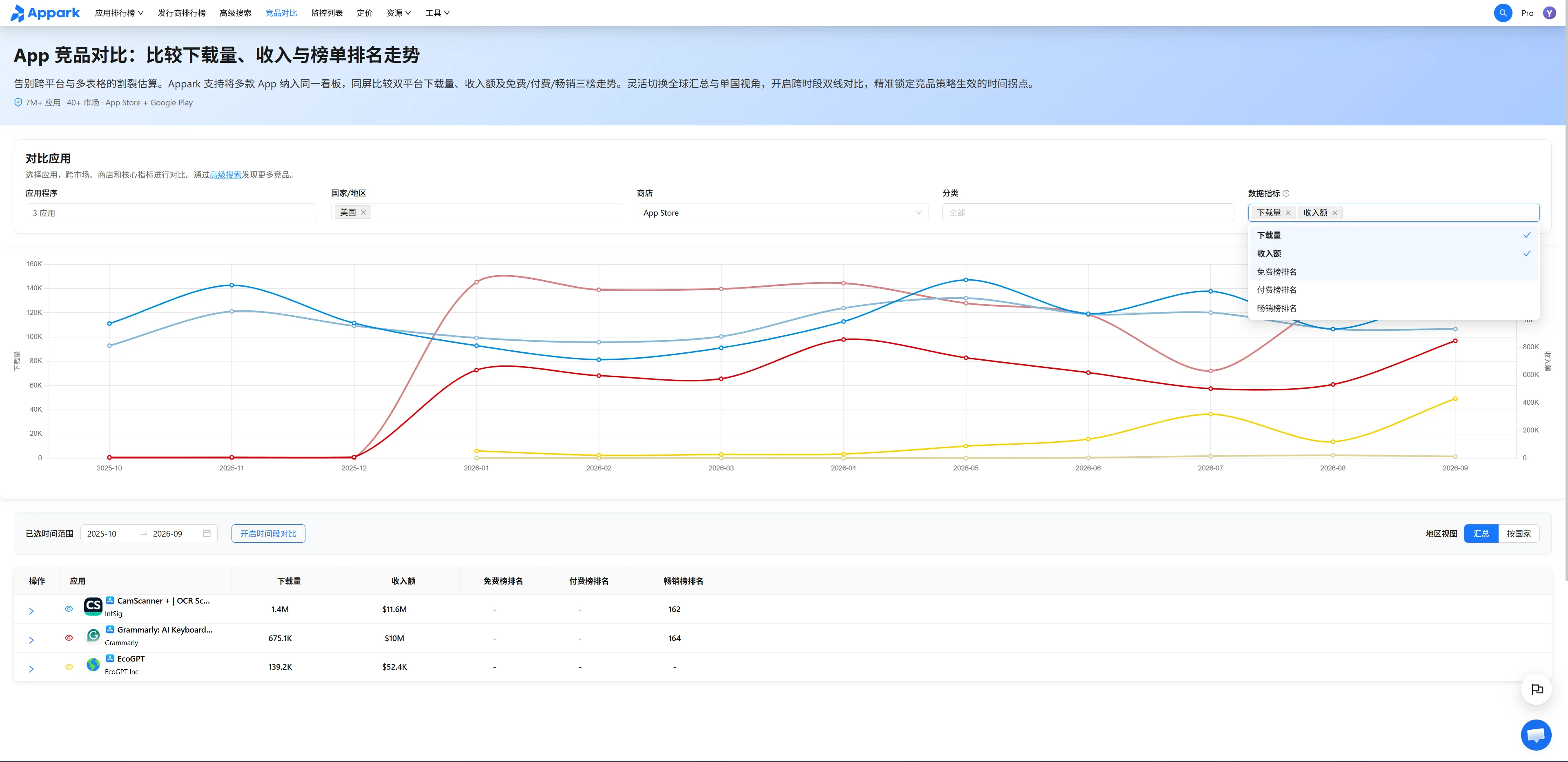Open the chat support bubble

click(1536, 735)
